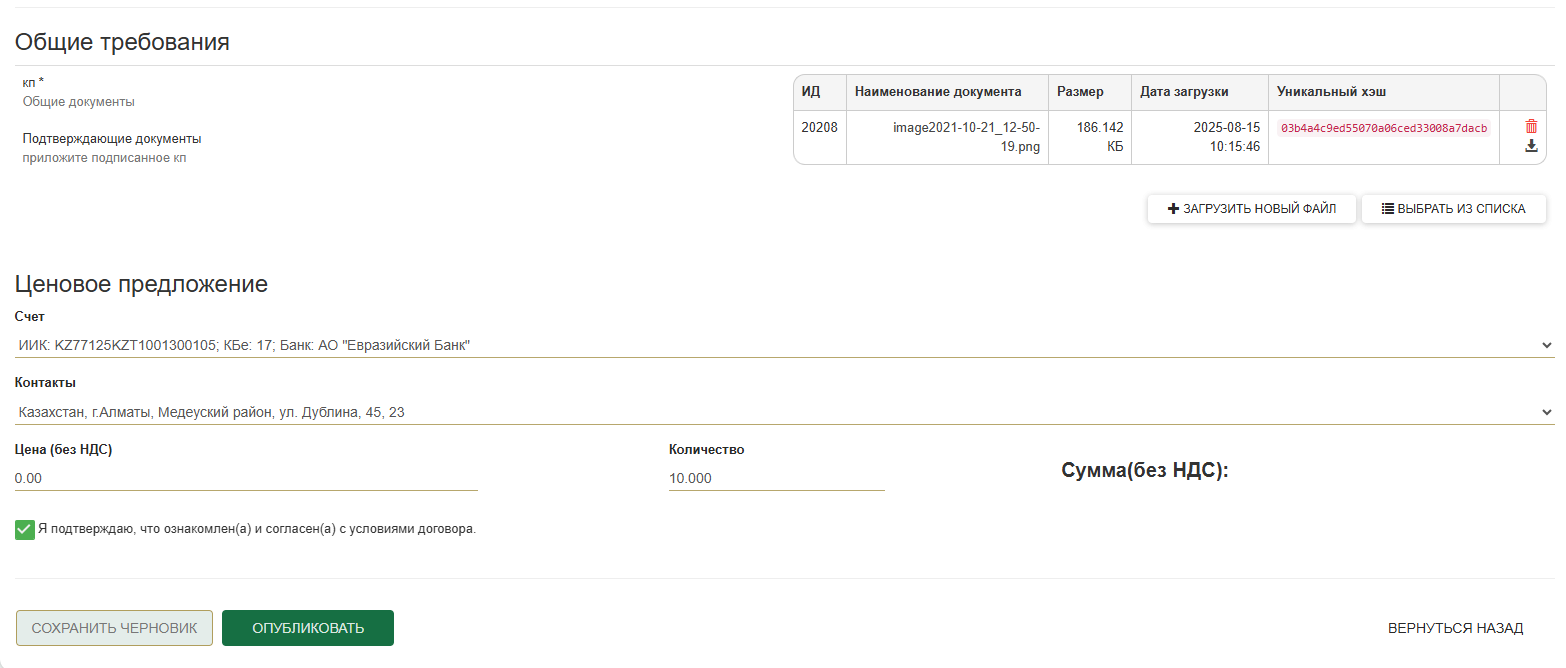Select the document ID 20208 cell
This screenshot has width=1566, height=668.
(x=819, y=128)
